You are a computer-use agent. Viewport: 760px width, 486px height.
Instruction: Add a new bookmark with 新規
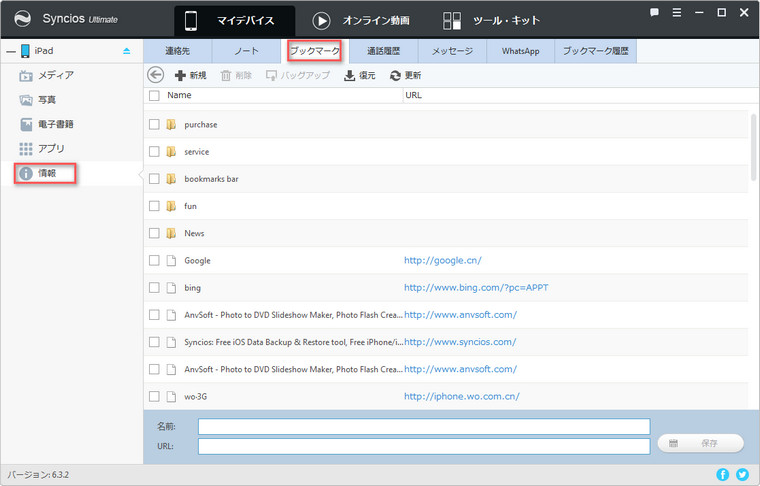(x=190, y=76)
